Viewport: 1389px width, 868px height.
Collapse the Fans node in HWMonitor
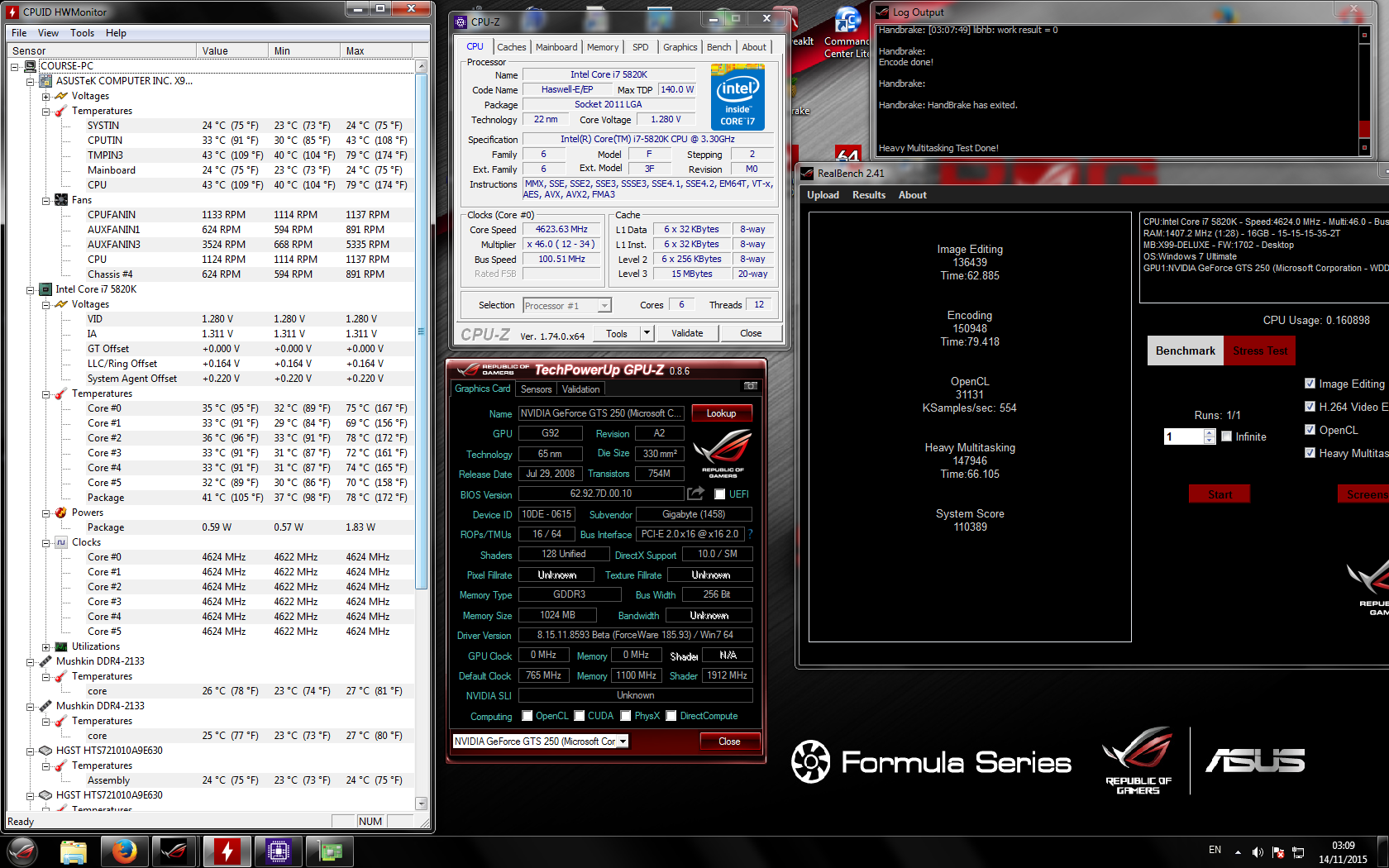46,200
